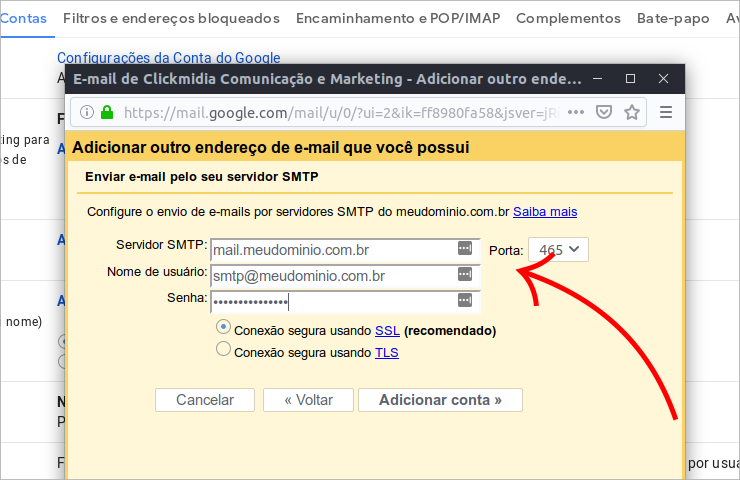
Task: Maximize the popup window
Action: click(x=630, y=79)
